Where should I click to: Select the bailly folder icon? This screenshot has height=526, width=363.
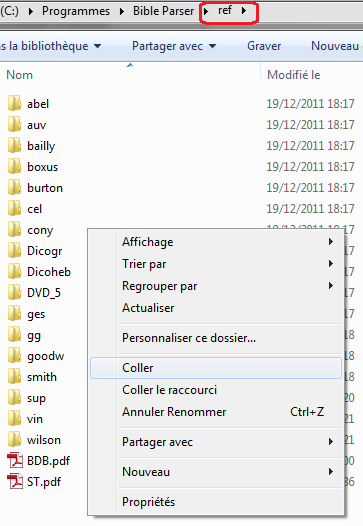click(x=14, y=145)
